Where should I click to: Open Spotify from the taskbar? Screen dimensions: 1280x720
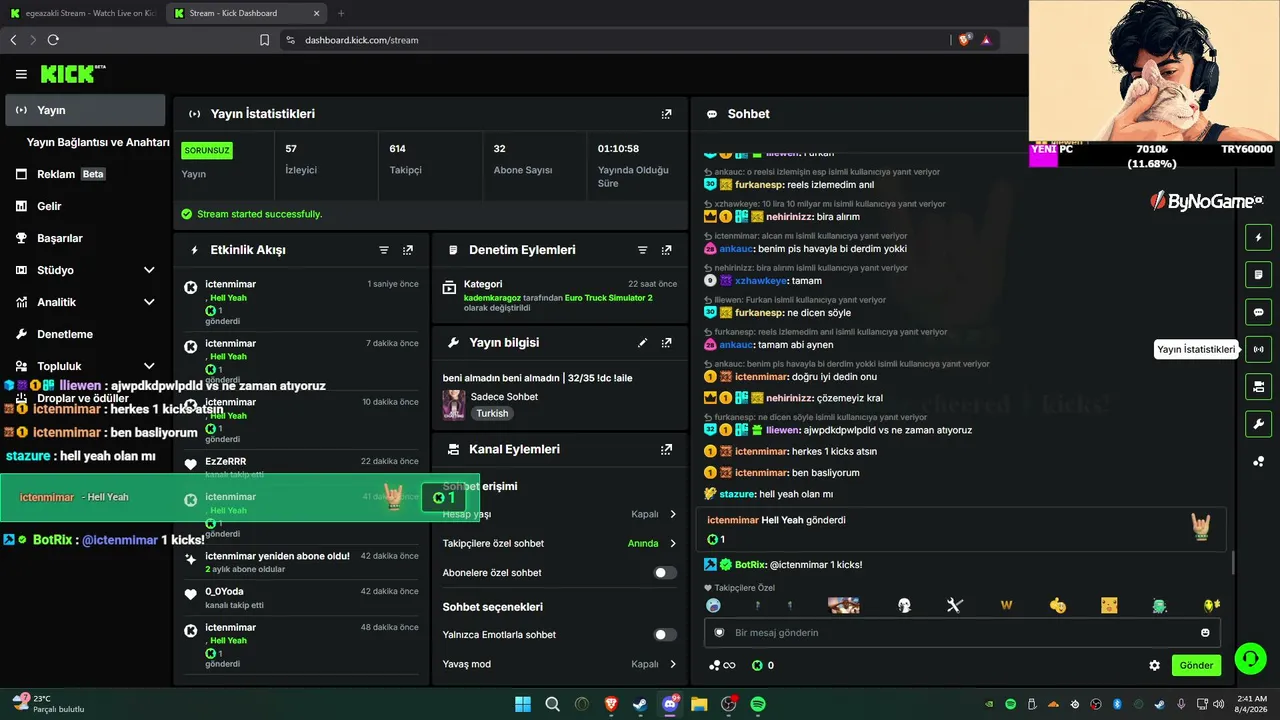tap(758, 704)
